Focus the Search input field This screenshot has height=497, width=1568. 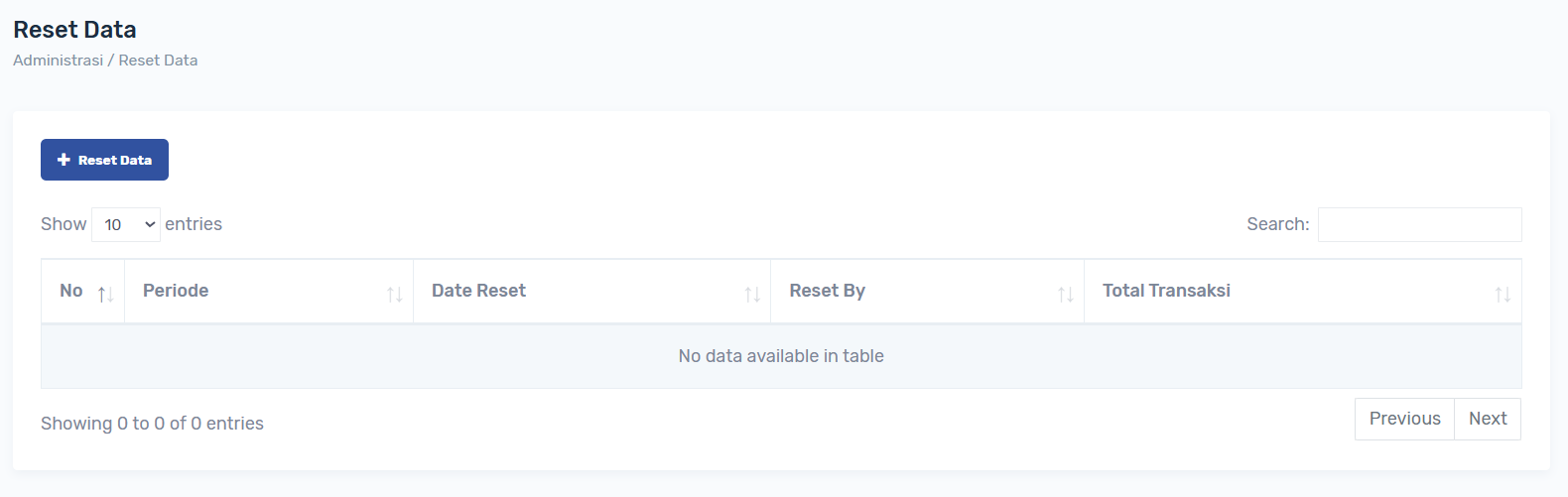pyautogui.click(x=1419, y=225)
